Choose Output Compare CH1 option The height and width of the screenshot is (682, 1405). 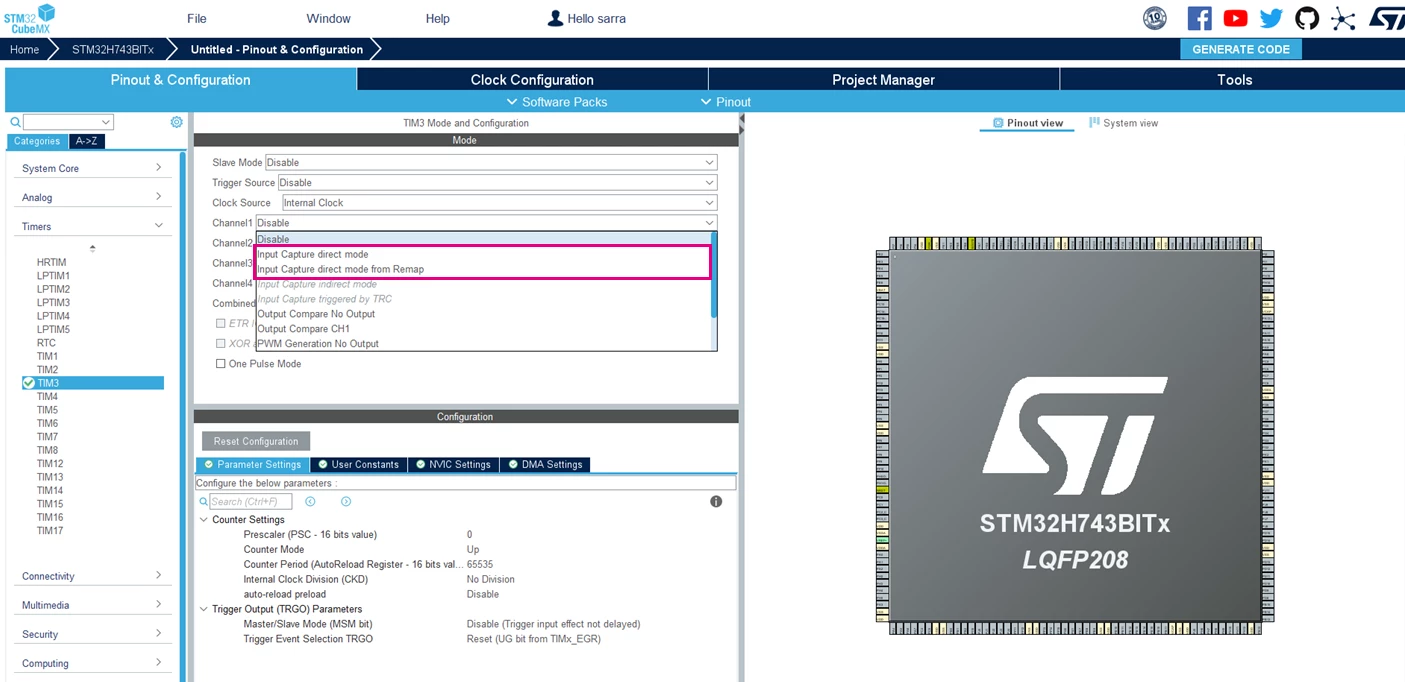click(x=484, y=328)
